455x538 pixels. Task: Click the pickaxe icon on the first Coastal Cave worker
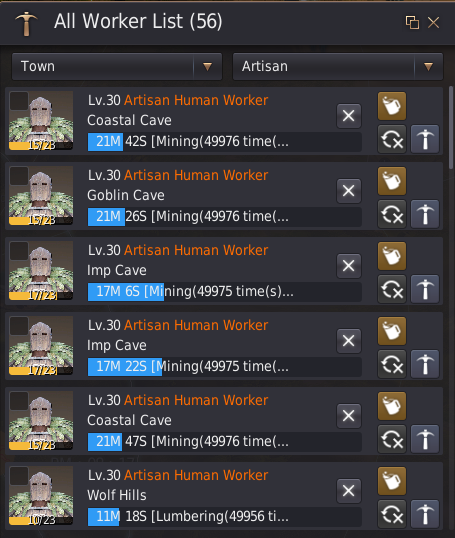(425, 139)
